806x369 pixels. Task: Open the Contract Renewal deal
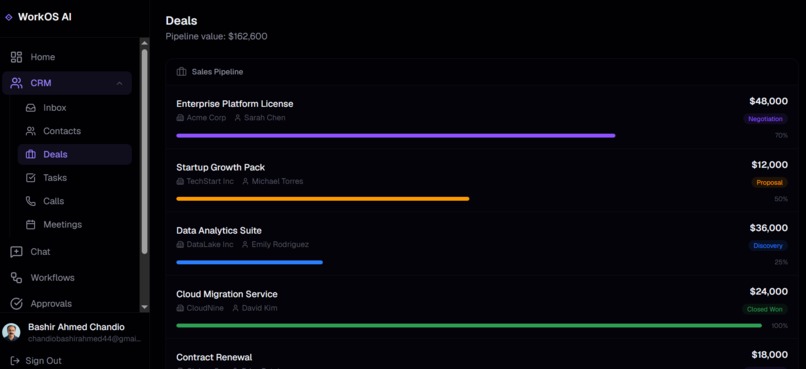coord(214,358)
